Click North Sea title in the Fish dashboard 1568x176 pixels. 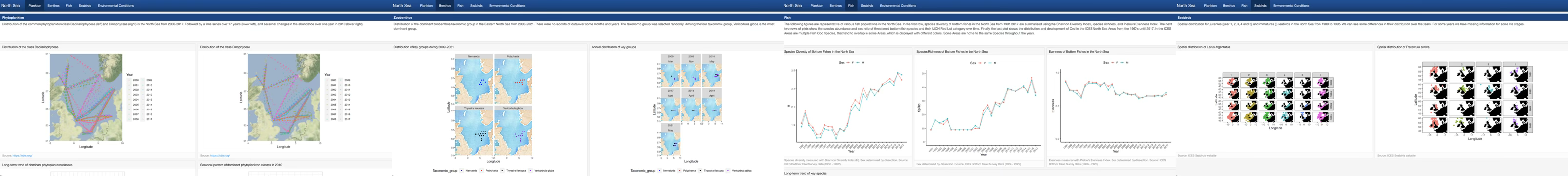[792, 5]
